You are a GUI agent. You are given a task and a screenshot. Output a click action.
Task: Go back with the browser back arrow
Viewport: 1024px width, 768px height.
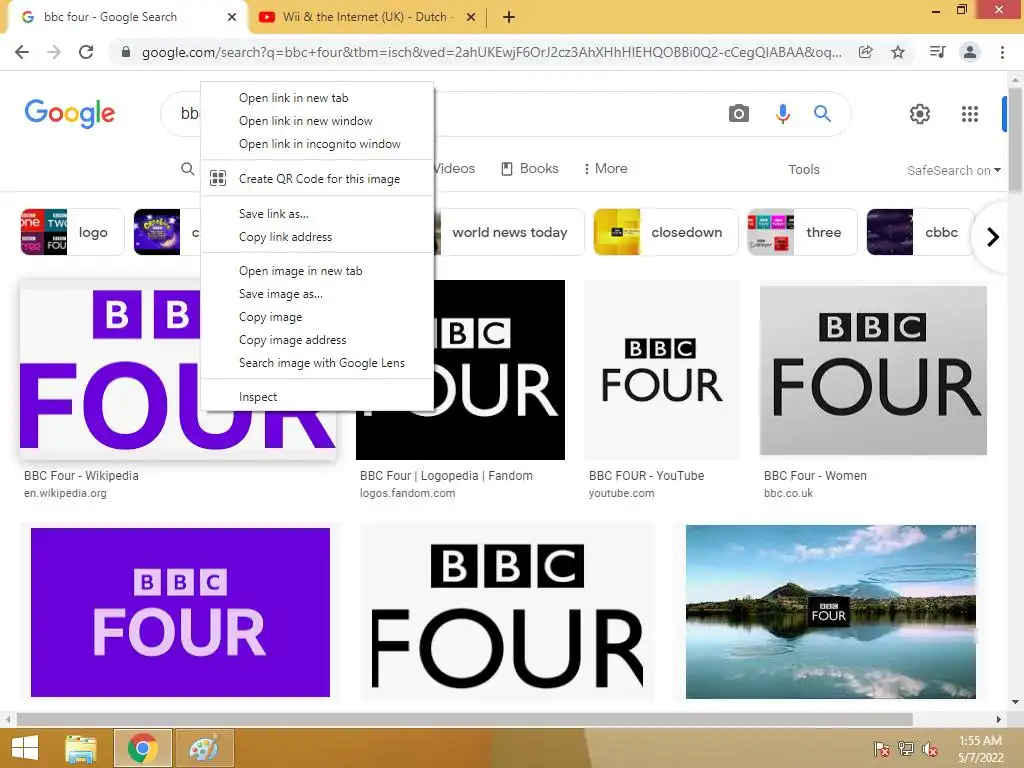pyautogui.click(x=22, y=52)
